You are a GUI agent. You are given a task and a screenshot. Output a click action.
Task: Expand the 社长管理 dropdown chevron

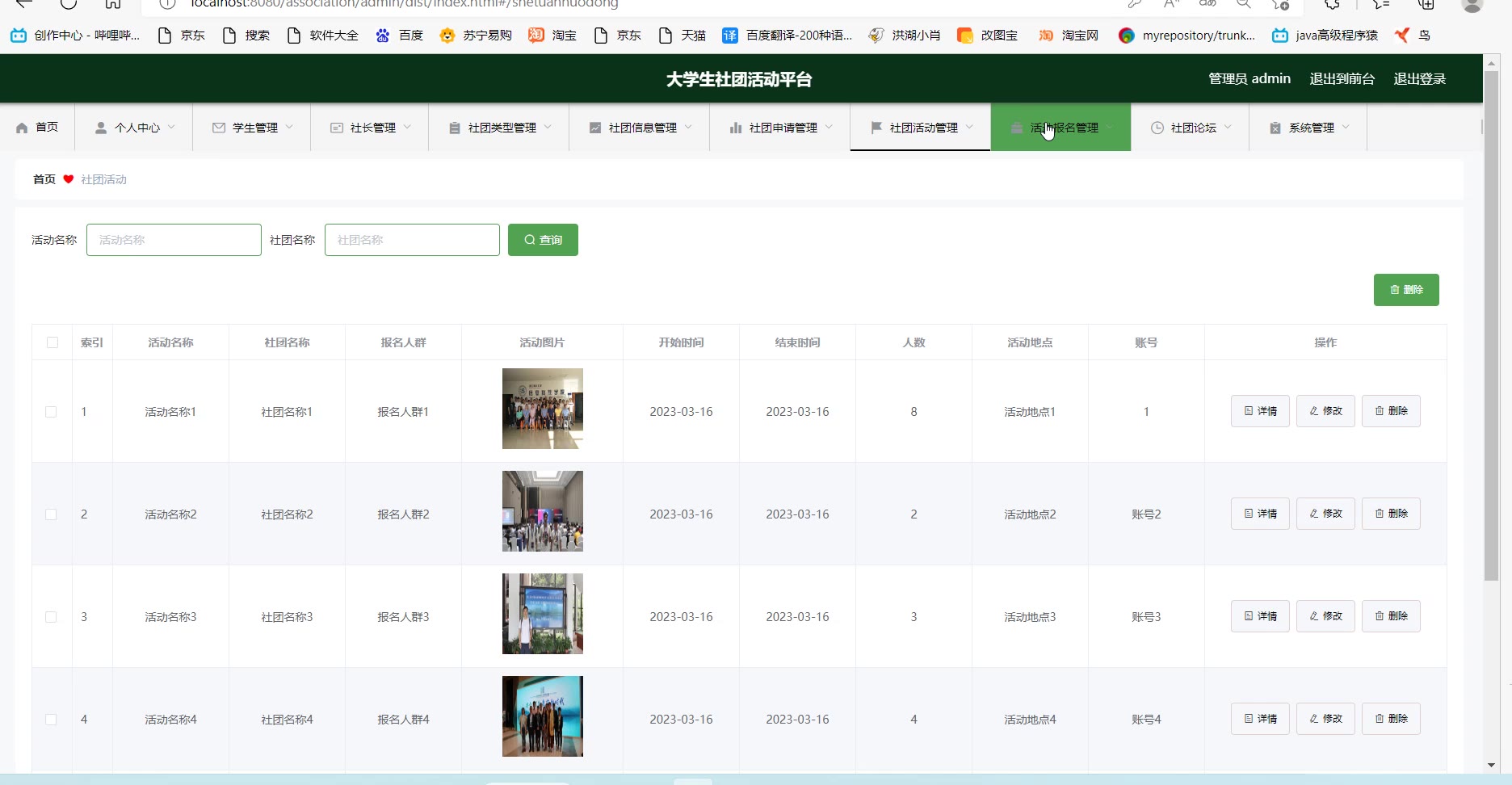408,128
